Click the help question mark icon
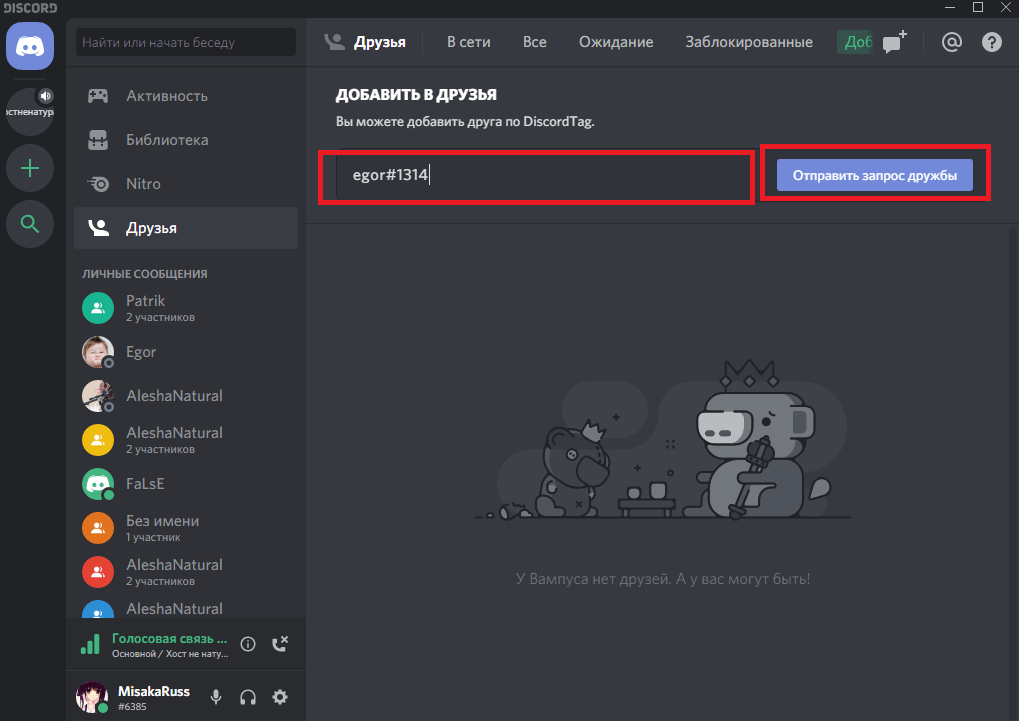The height and width of the screenshot is (721, 1019). [991, 42]
